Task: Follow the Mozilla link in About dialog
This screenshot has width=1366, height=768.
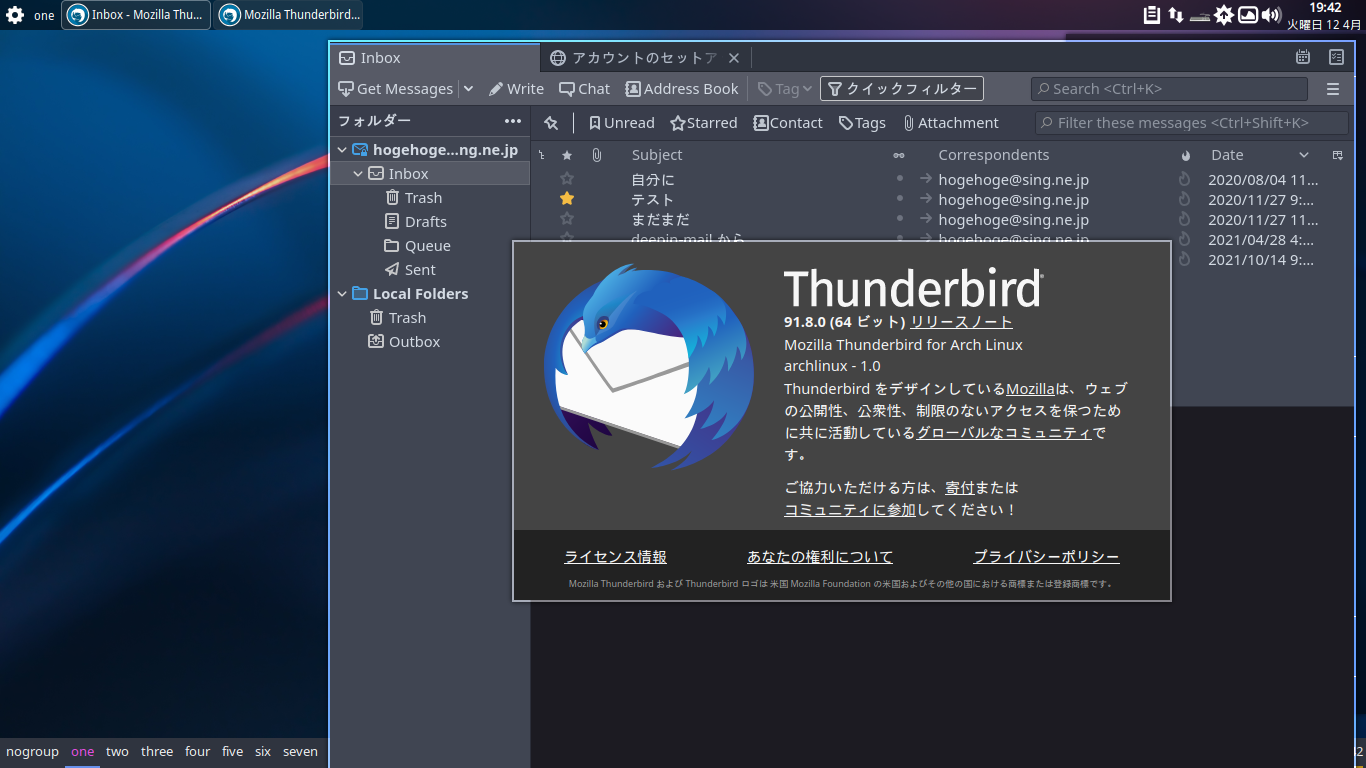Action: [x=1030, y=388]
